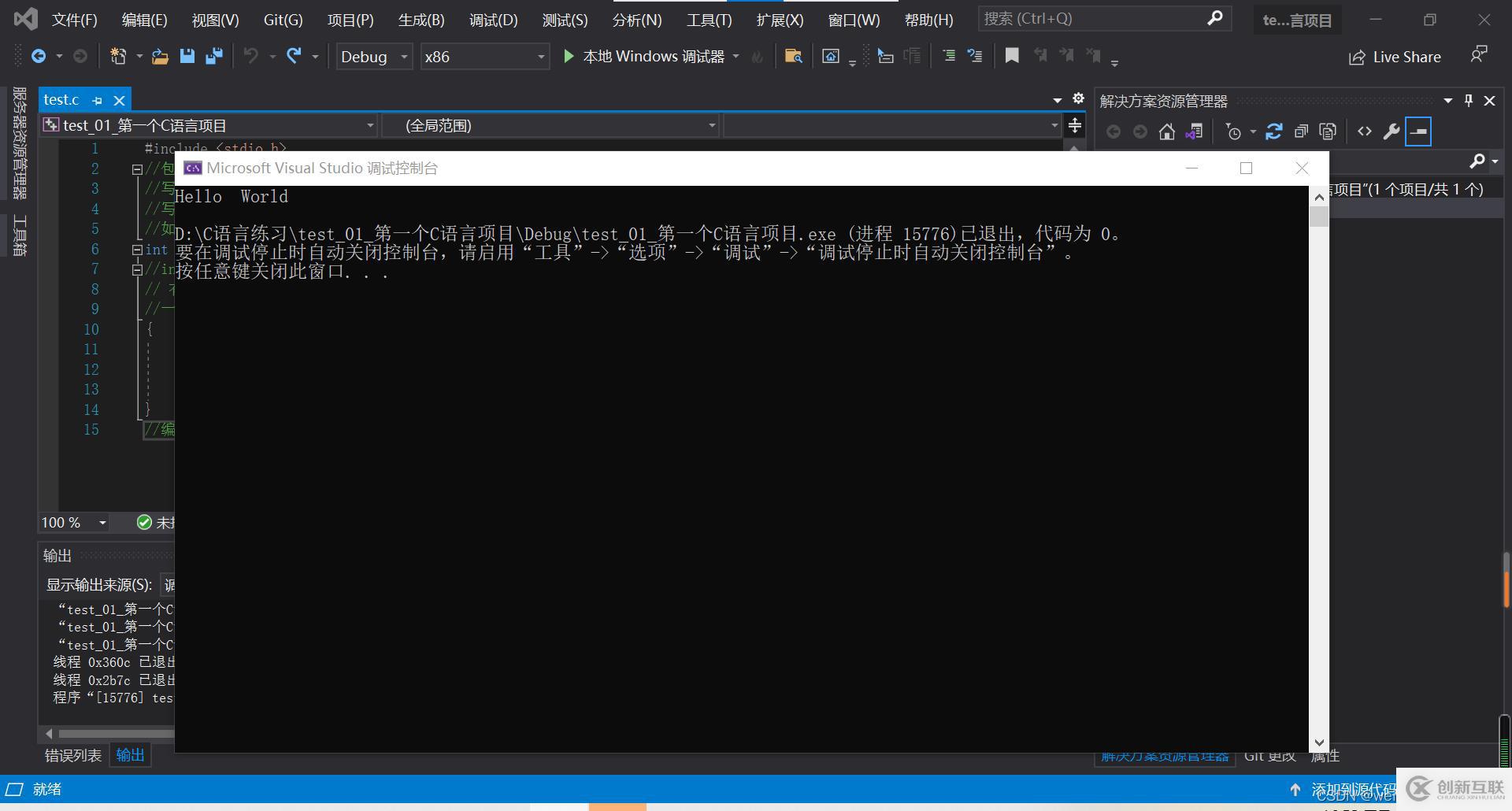
Task: Toggle the Bookmark icon in toolbar
Action: pyautogui.click(x=1012, y=56)
